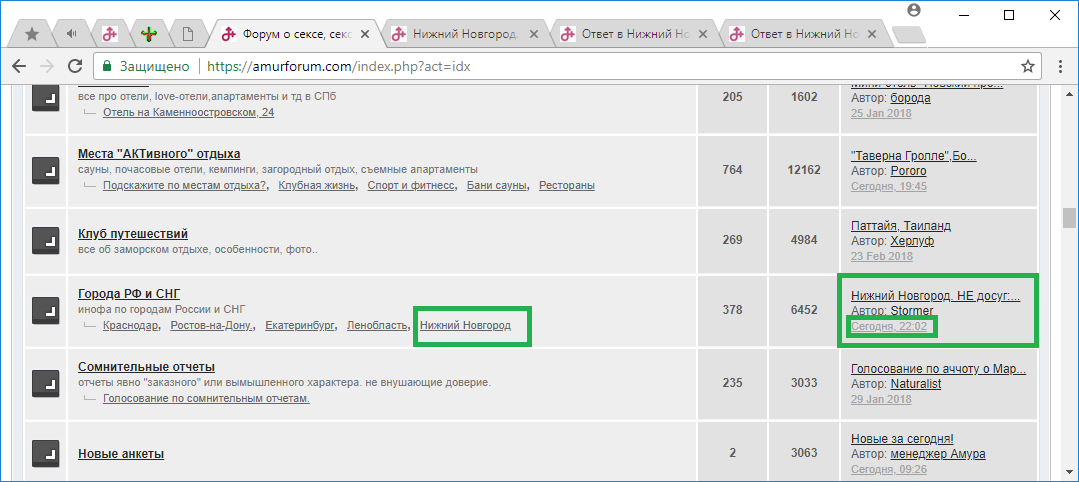Viewport: 1079px width, 482px height.
Task: Bookmark this page using the star icon
Action: (x=1027, y=66)
